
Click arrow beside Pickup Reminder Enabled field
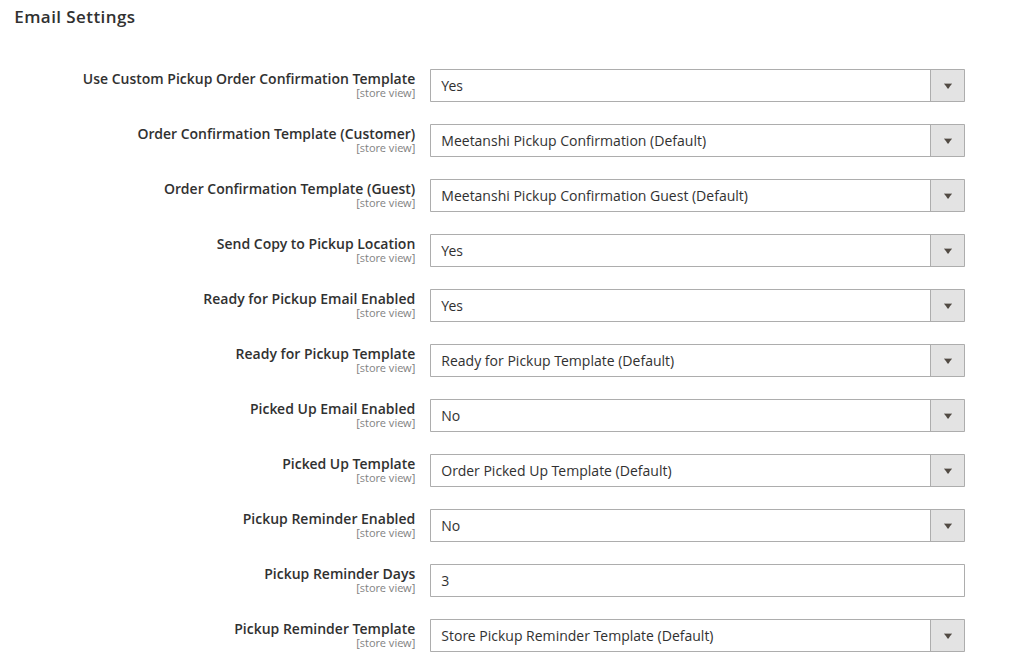coord(947,525)
